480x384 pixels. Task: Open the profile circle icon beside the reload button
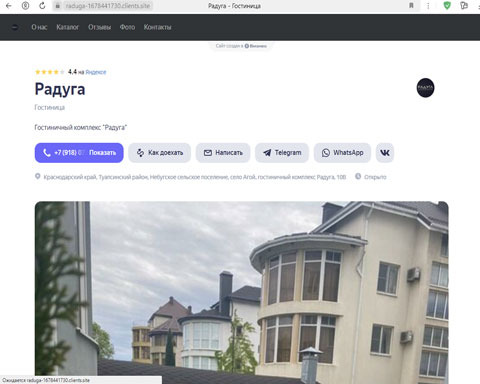click(25, 6)
